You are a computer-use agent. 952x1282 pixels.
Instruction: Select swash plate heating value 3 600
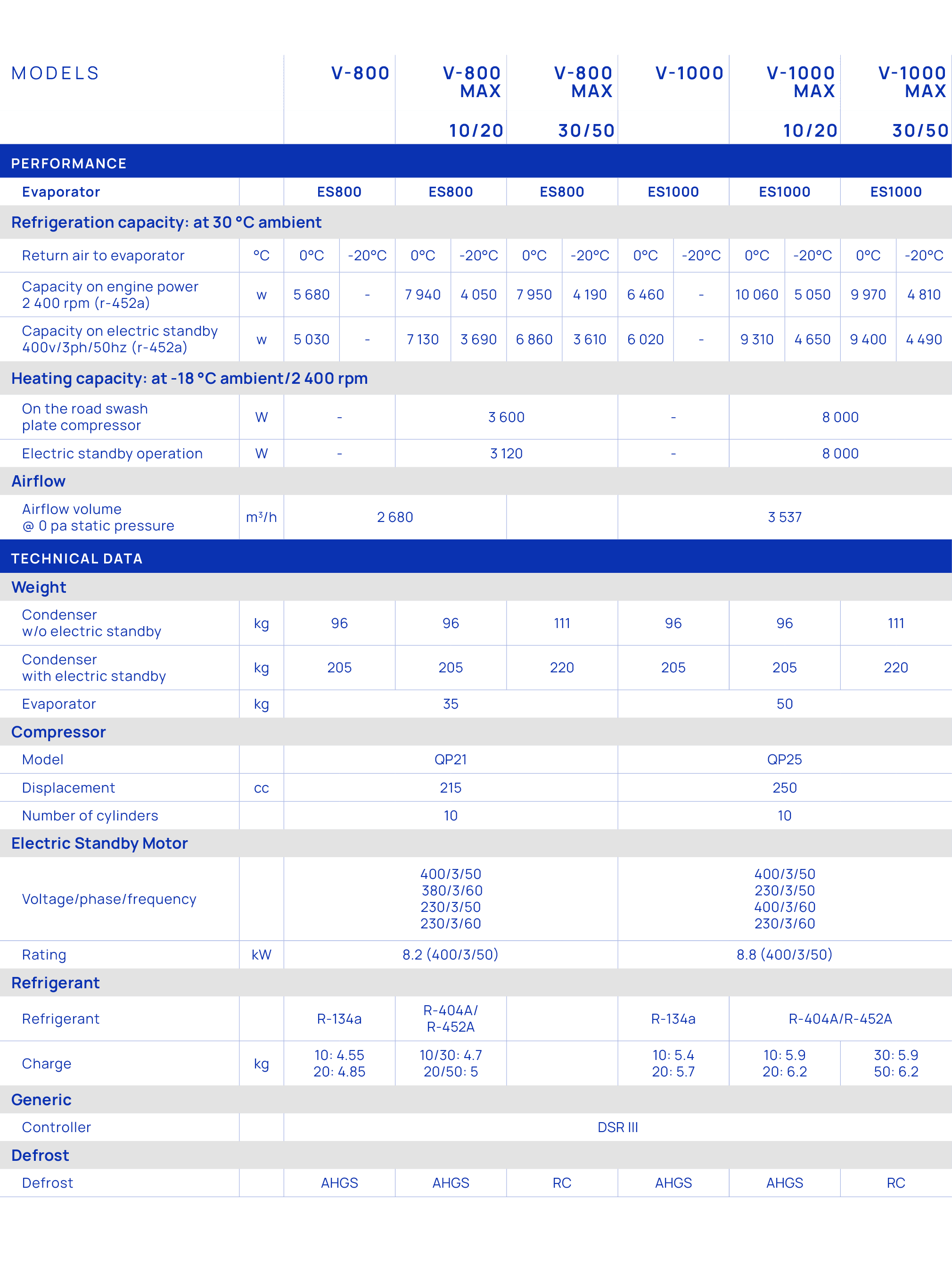tap(506, 417)
